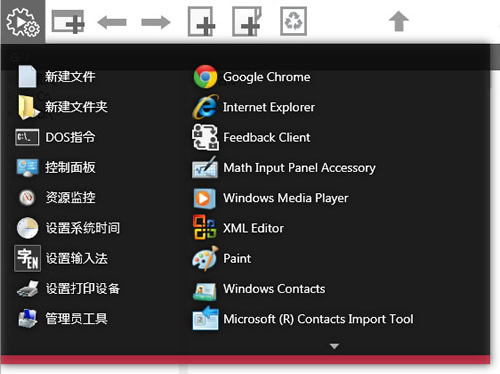Click the command prompt icon for DOS指令
Image resolution: width=500 pixels, height=374 pixels.
pos(27,137)
